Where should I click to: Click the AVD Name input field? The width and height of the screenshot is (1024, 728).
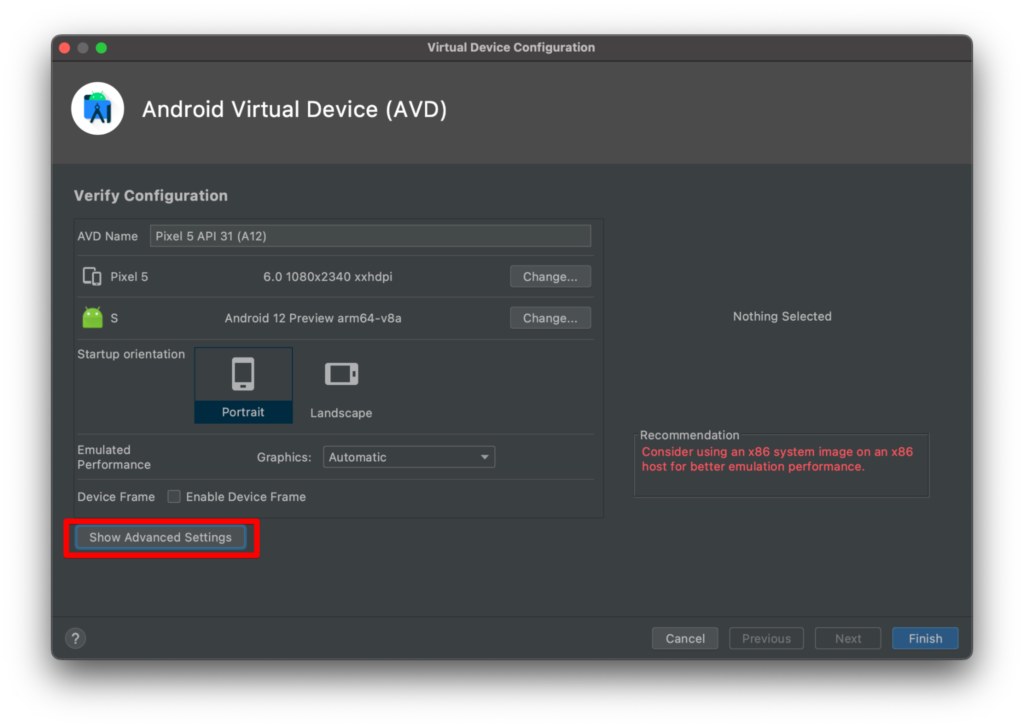370,235
